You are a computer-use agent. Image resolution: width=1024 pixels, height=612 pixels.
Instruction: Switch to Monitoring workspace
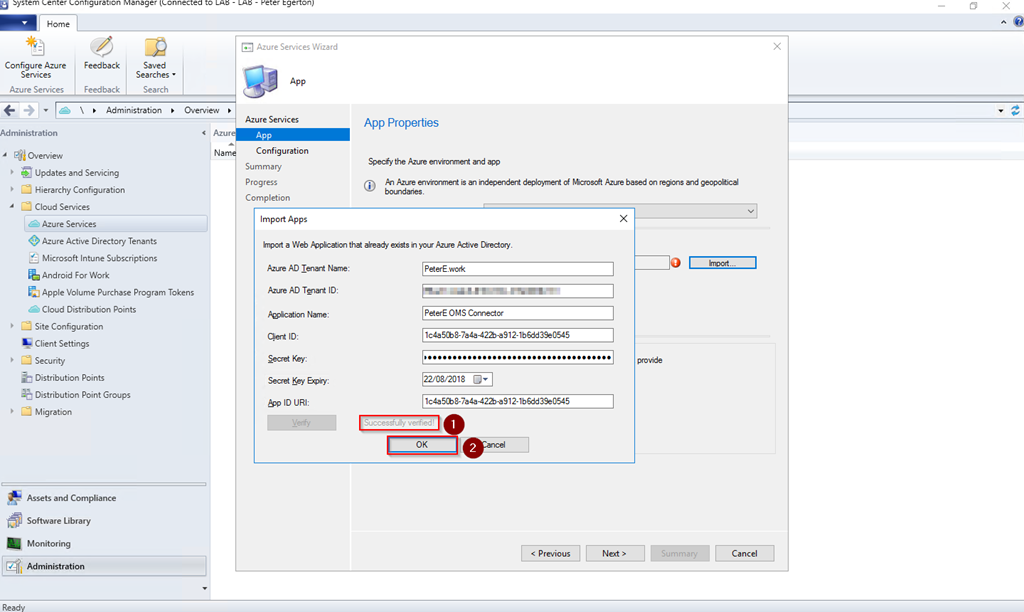tap(48, 543)
